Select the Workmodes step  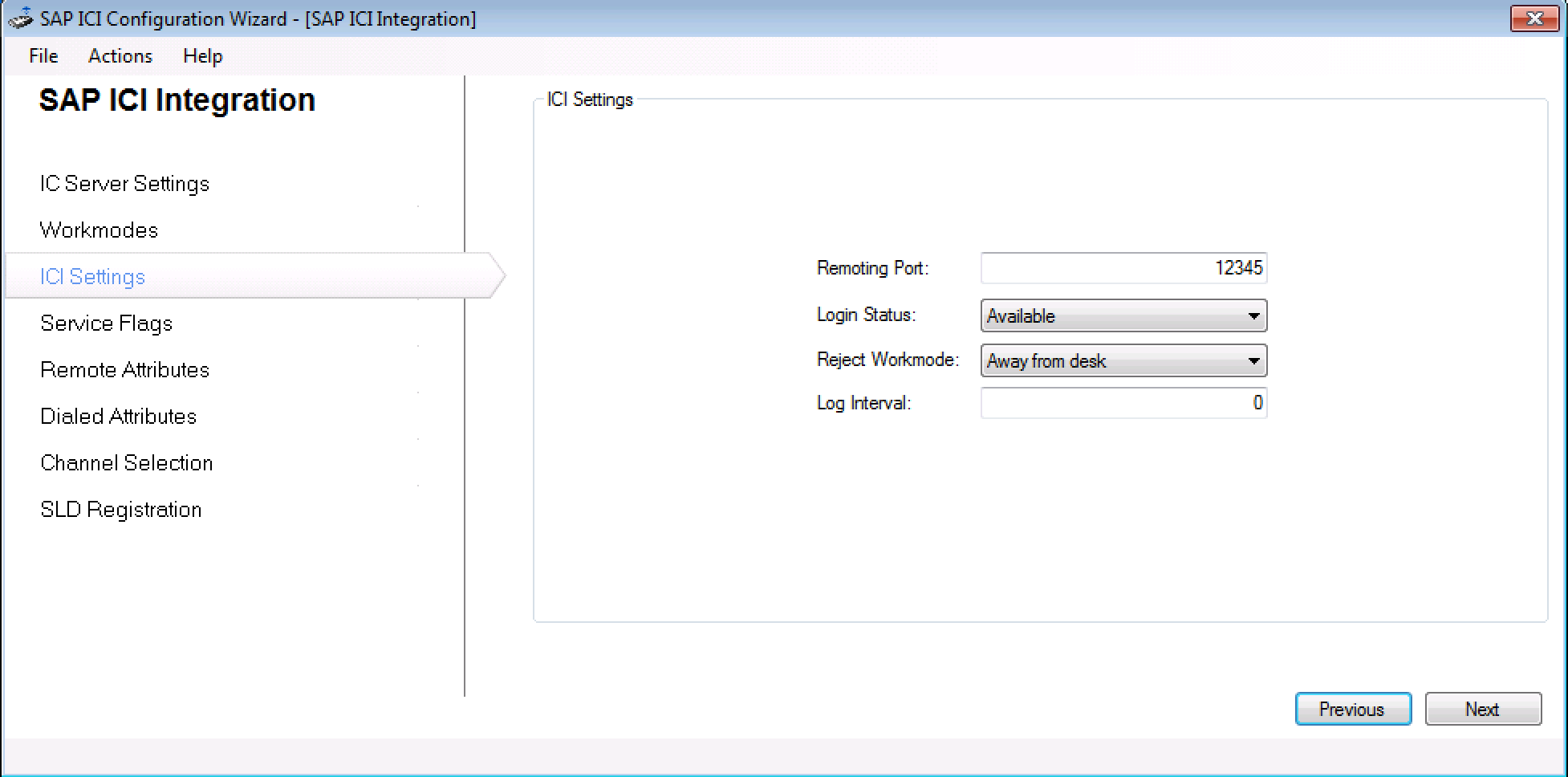pyautogui.click(x=99, y=230)
